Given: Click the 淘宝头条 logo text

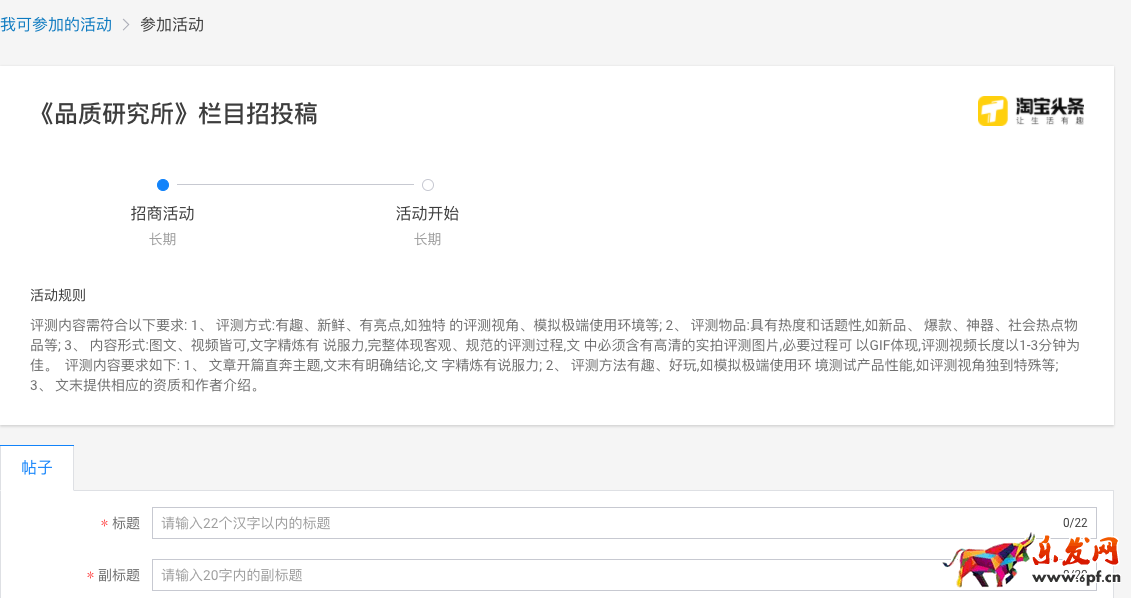Looking at the screenshot, I should coord(1049,108).
